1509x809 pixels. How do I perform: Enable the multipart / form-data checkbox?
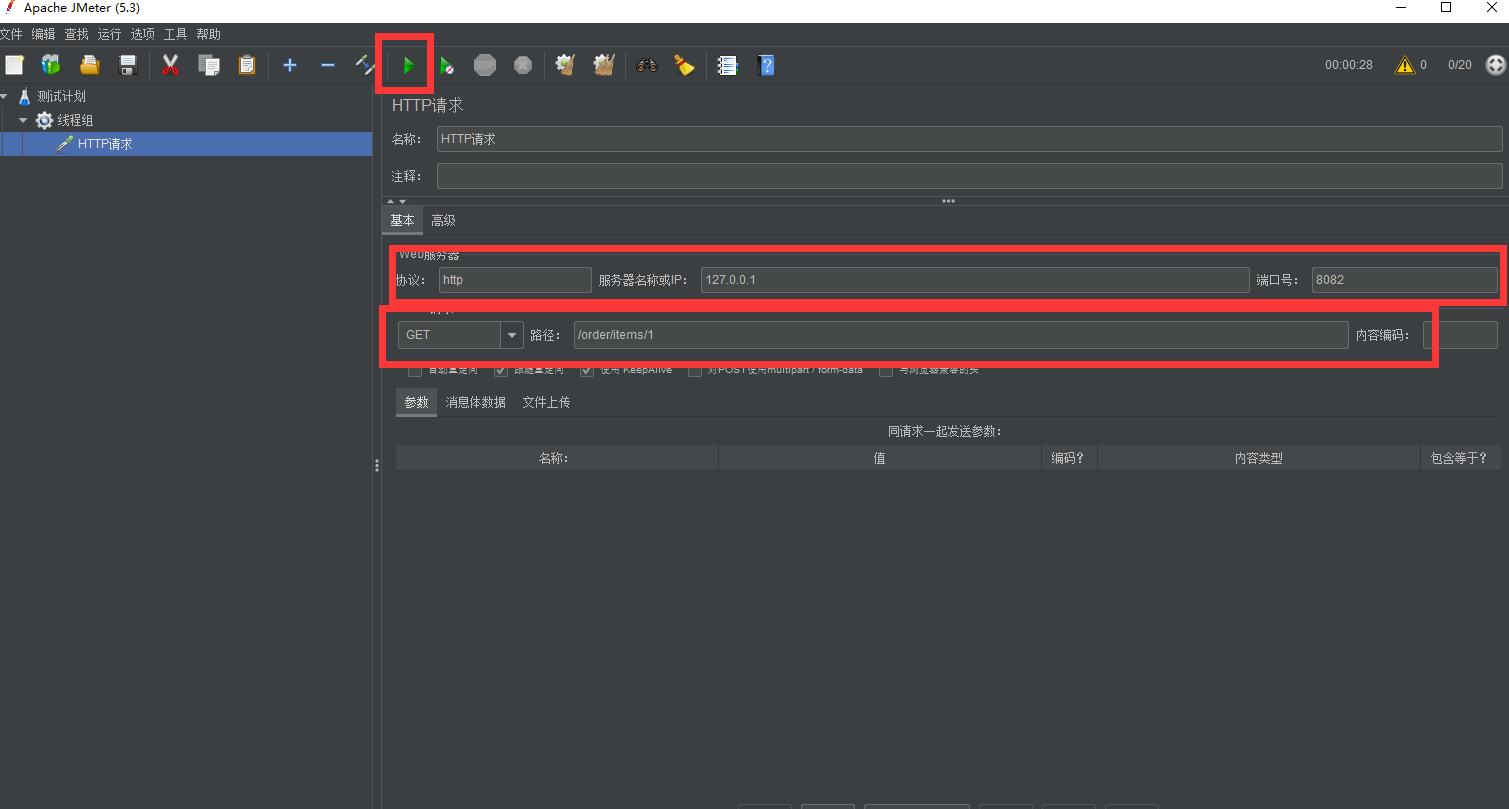[695, 370]
